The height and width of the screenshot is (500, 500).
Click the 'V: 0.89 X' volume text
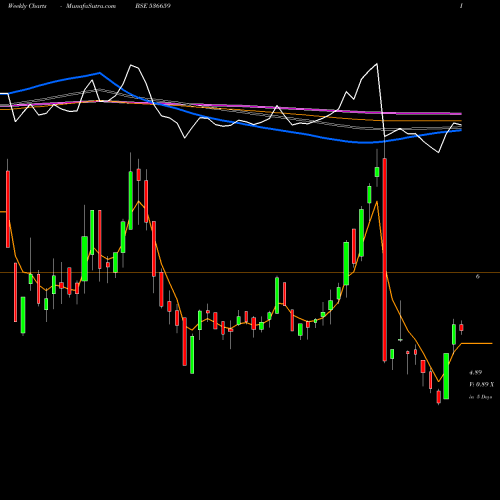481,384
